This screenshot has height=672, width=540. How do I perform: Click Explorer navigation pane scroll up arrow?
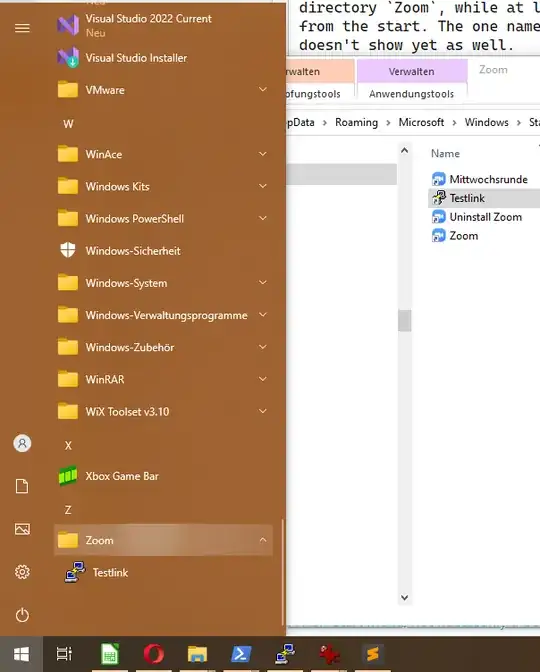404,150
